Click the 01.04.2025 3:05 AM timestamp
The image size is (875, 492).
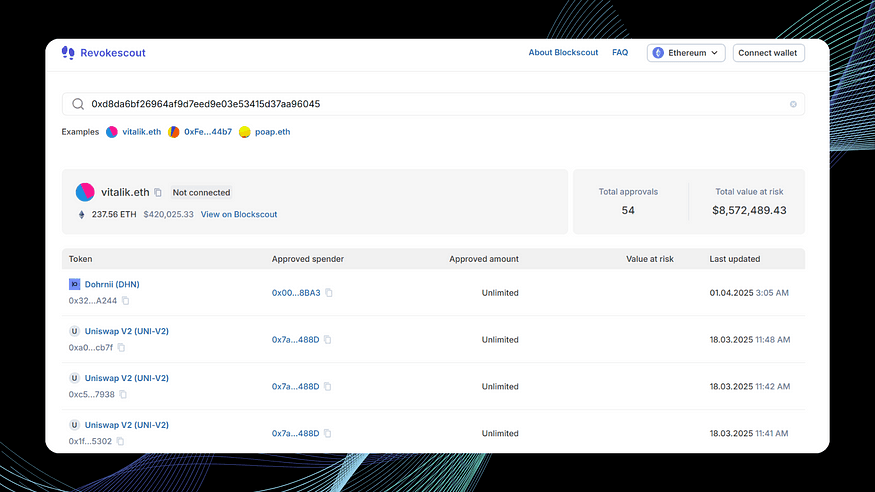[749, 293]
